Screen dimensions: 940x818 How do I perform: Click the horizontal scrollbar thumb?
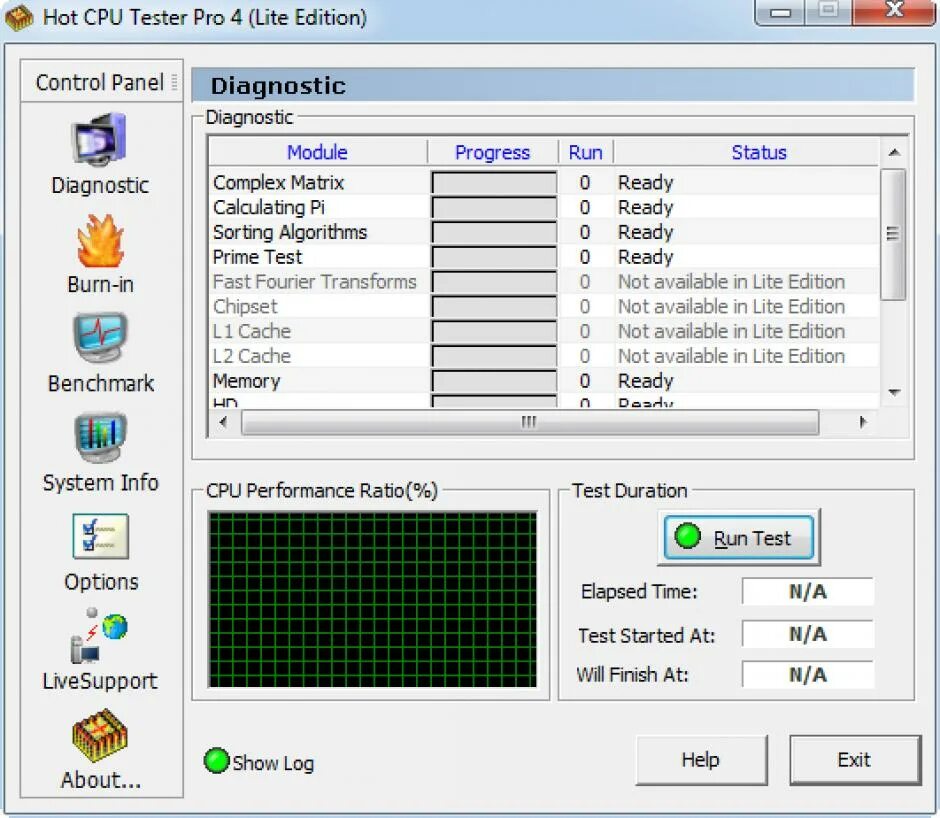tap(530, 422)
